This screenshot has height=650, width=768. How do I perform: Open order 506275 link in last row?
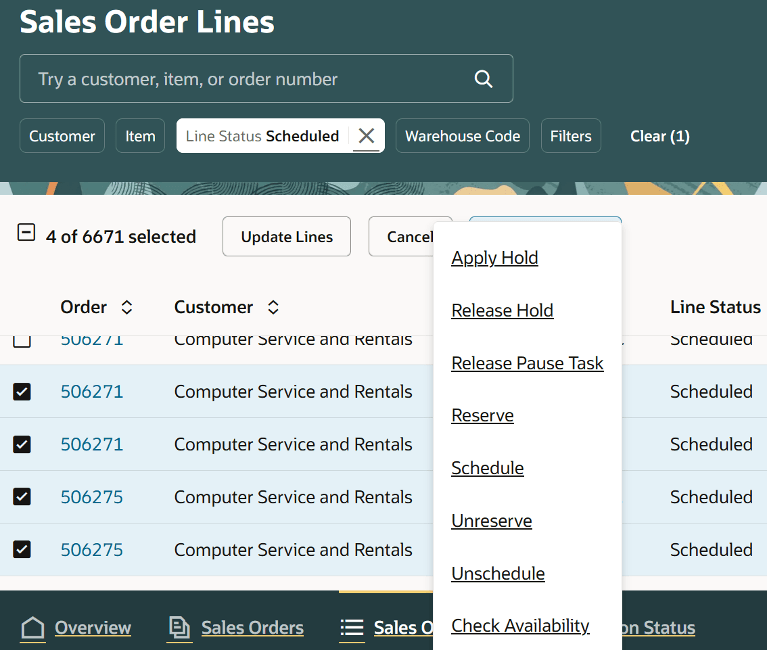click(92, 550)
